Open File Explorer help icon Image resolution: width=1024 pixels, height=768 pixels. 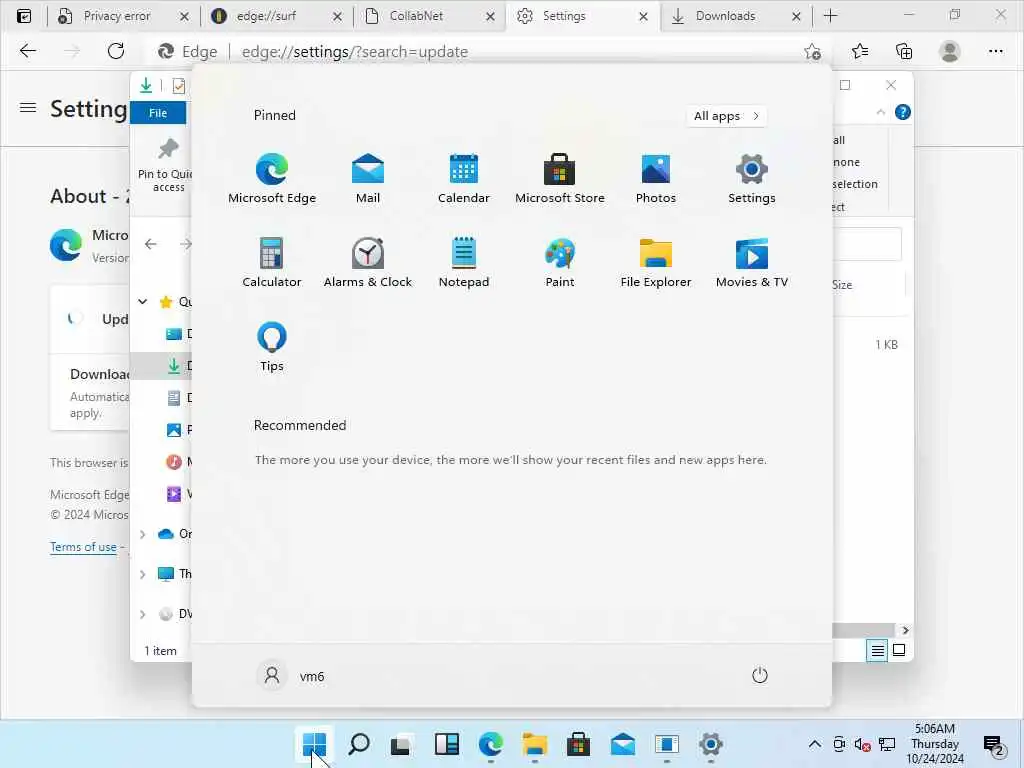903,112
